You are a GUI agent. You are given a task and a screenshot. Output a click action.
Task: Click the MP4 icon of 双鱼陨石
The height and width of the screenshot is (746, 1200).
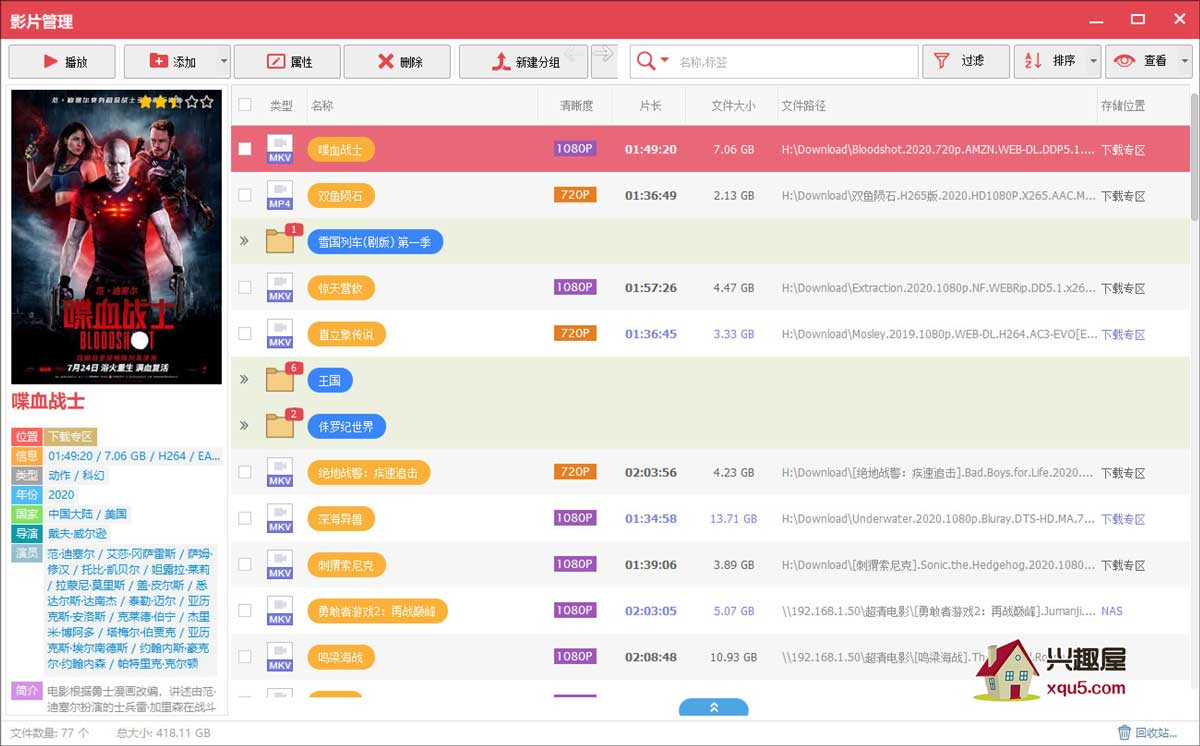pos(280,195)
